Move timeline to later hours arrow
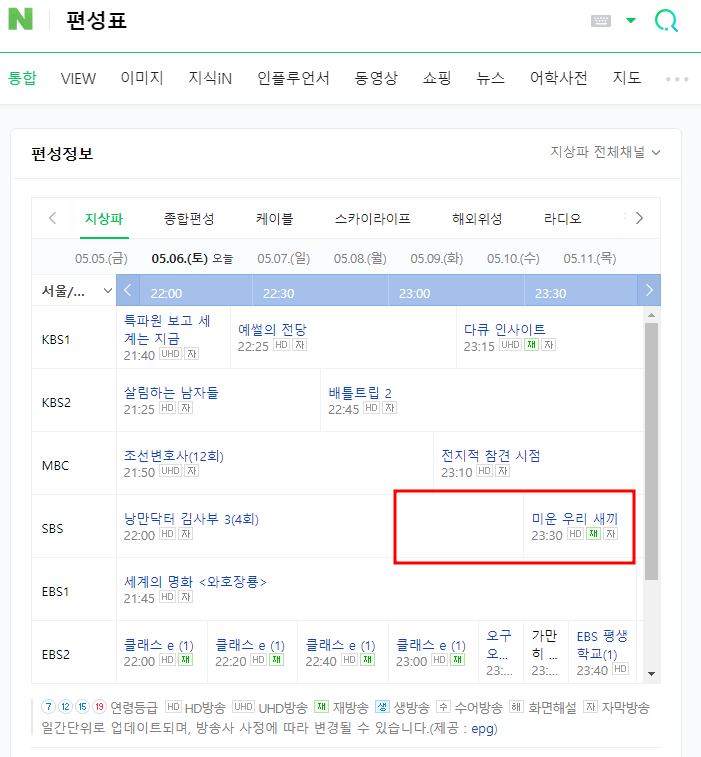701x757 pixels. [649, 290]
